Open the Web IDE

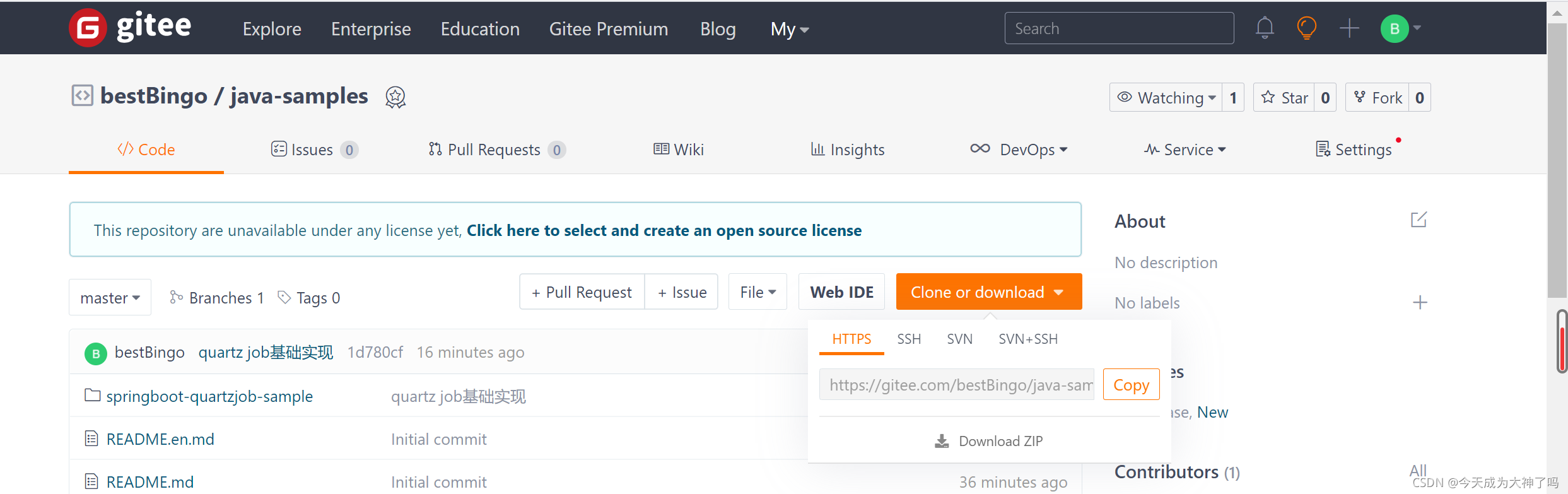coord(842,292)
